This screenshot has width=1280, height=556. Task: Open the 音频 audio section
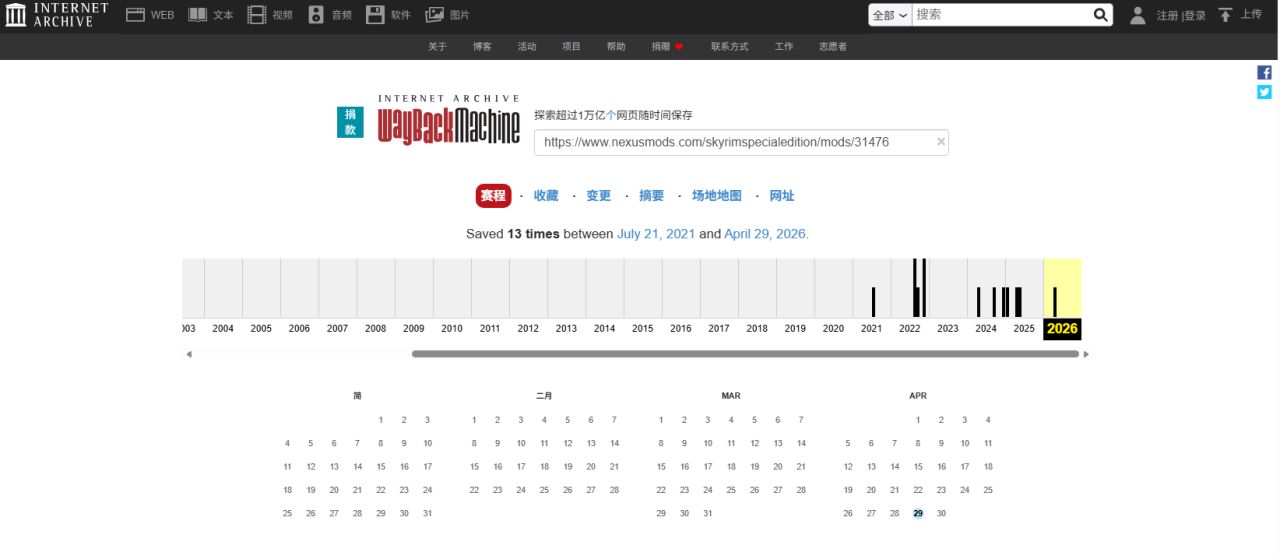click(330, 15)
